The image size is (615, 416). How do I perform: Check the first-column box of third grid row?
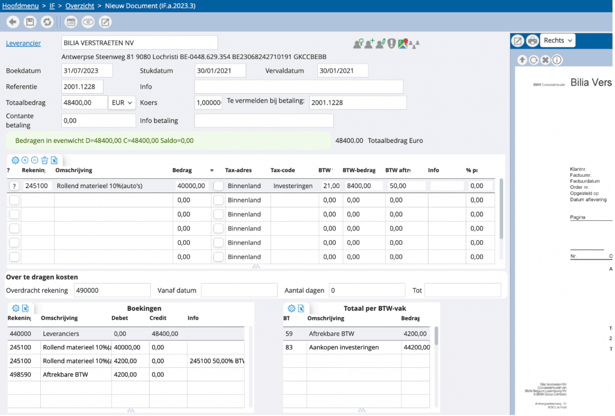pyautogui.click(x=14, y=214)
